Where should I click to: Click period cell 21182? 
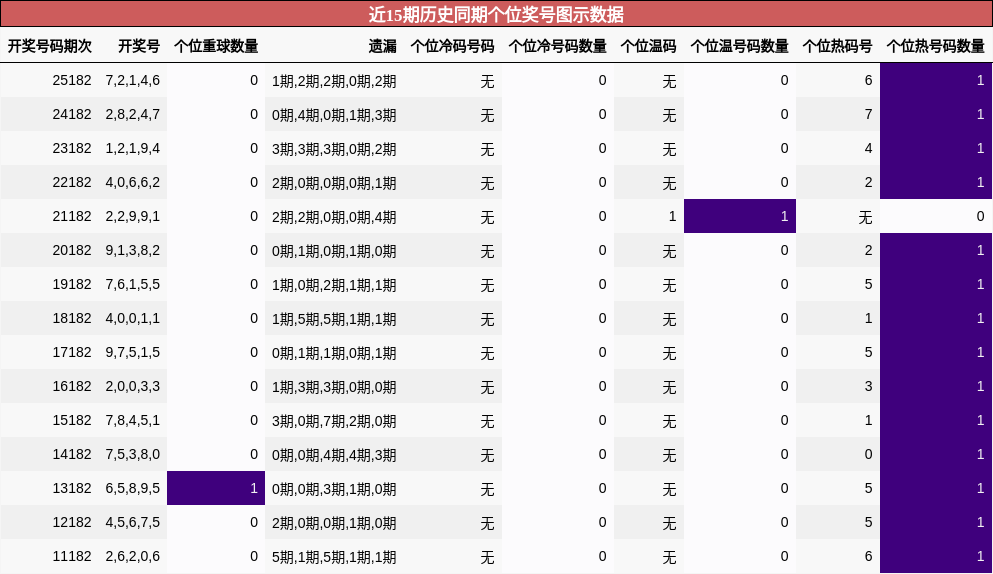pos(72,217)
